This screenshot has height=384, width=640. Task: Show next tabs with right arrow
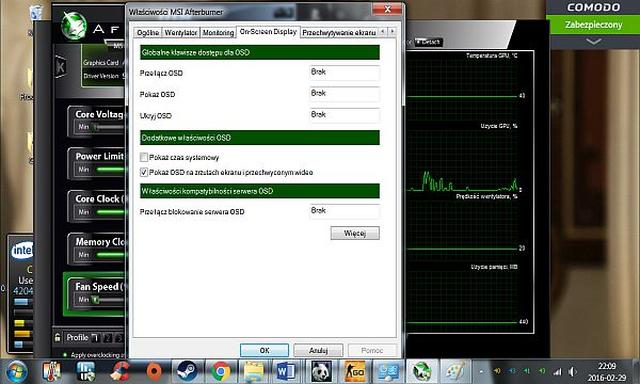click(x=392, y=31)
